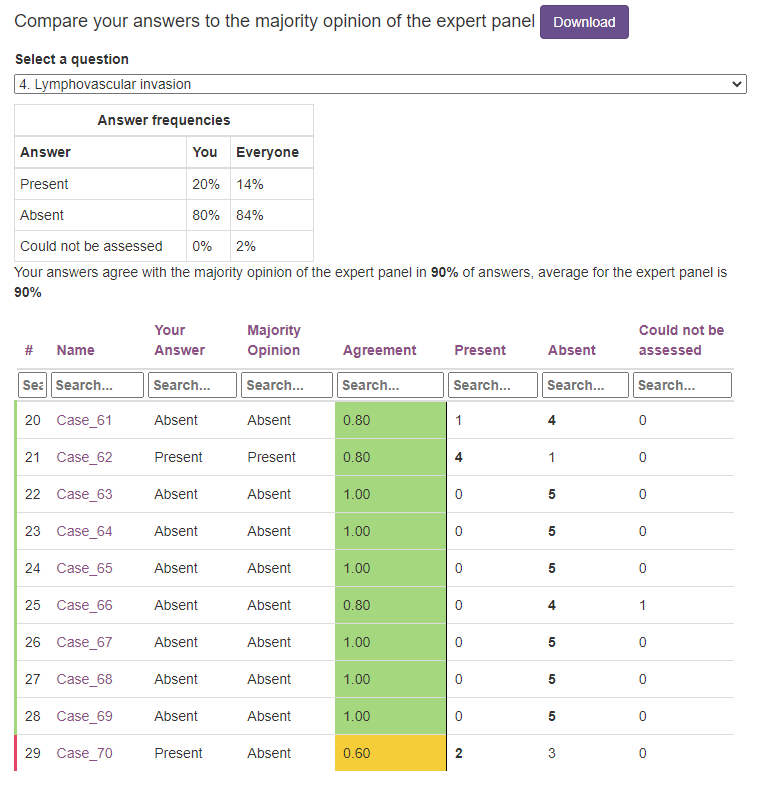This screenshot has height=787, width=759.
Task: Open the Case_62 link
Action: pos(84,457)
